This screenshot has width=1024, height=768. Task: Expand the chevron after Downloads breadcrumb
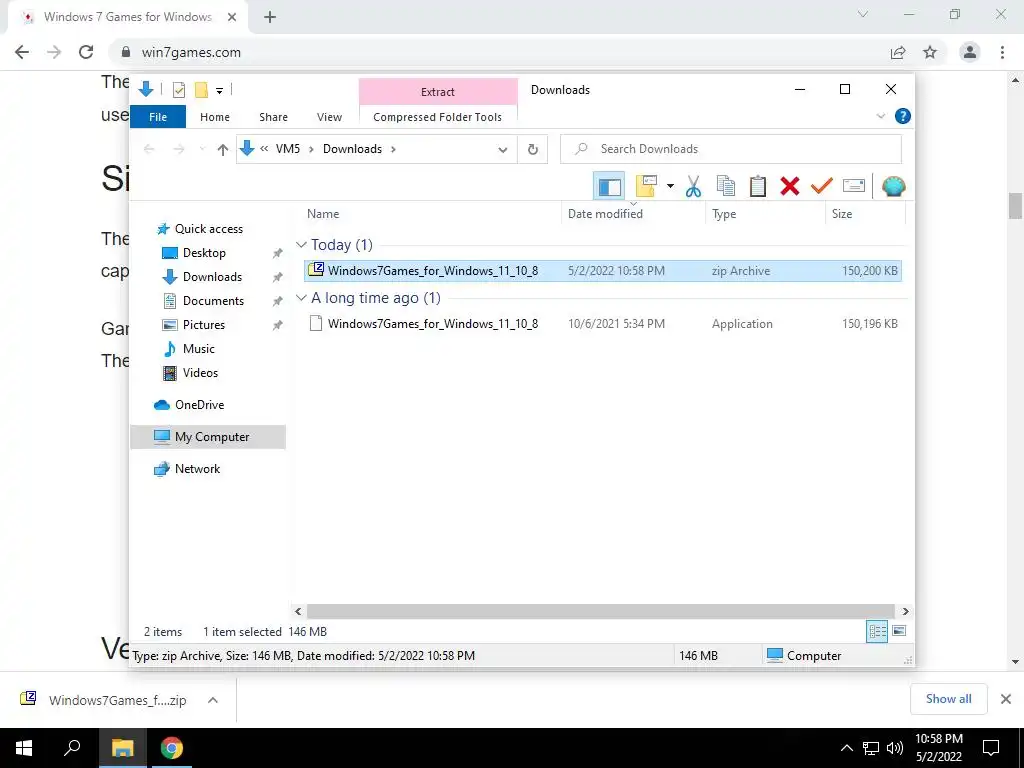pos(393,150)
